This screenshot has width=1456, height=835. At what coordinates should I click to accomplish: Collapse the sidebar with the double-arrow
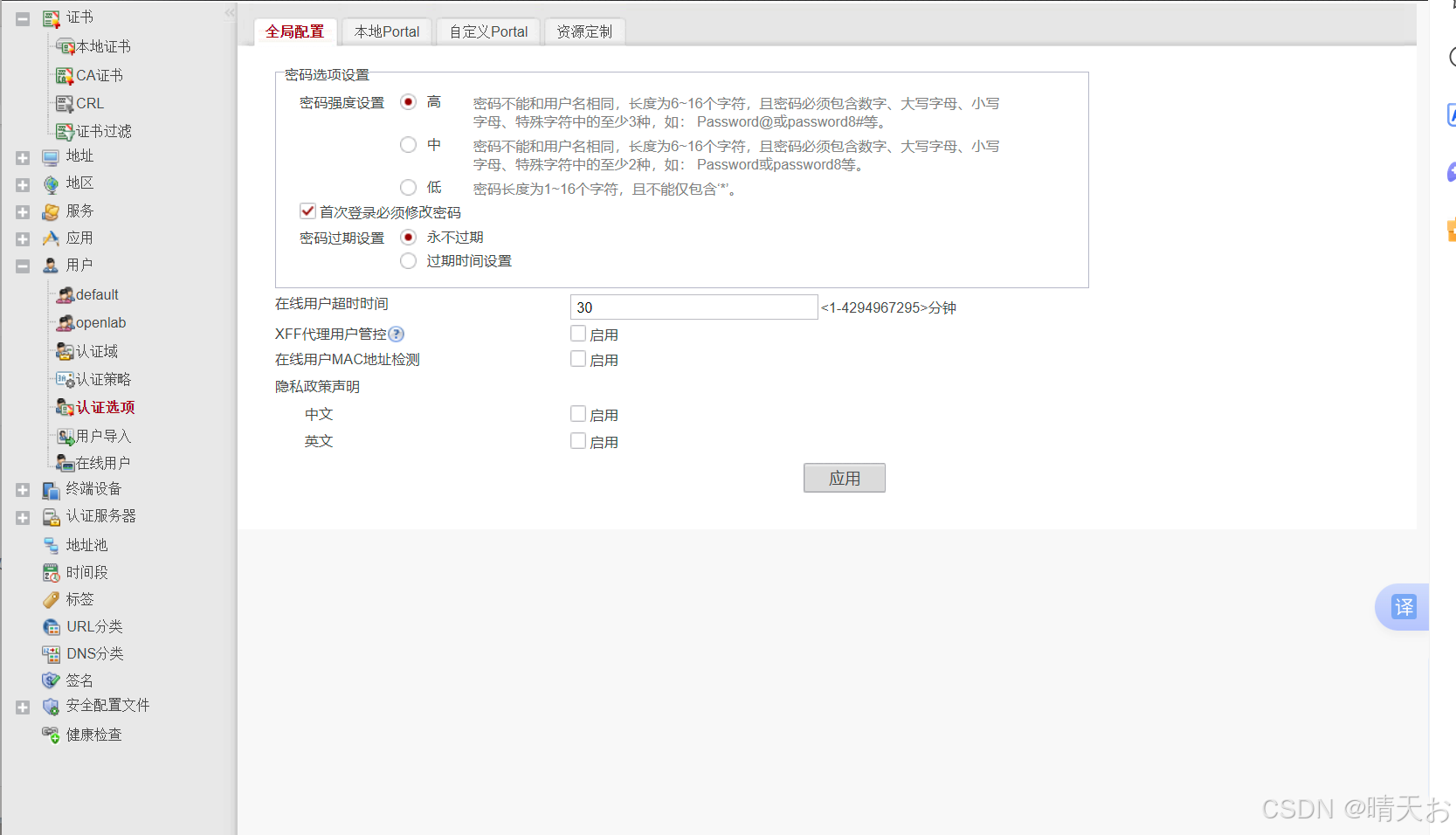coord(230,12)
